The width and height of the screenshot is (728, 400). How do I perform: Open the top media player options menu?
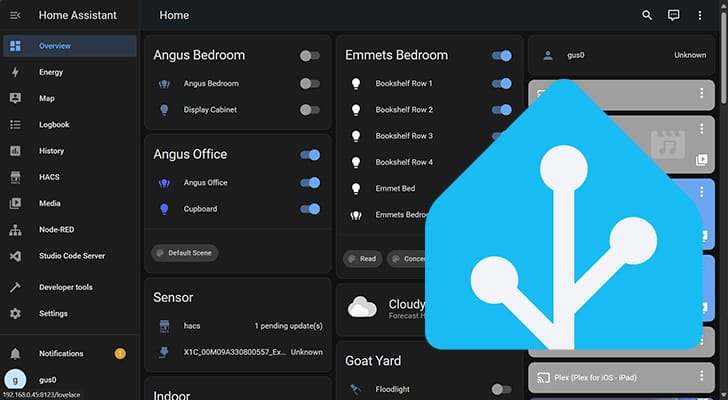702,93
